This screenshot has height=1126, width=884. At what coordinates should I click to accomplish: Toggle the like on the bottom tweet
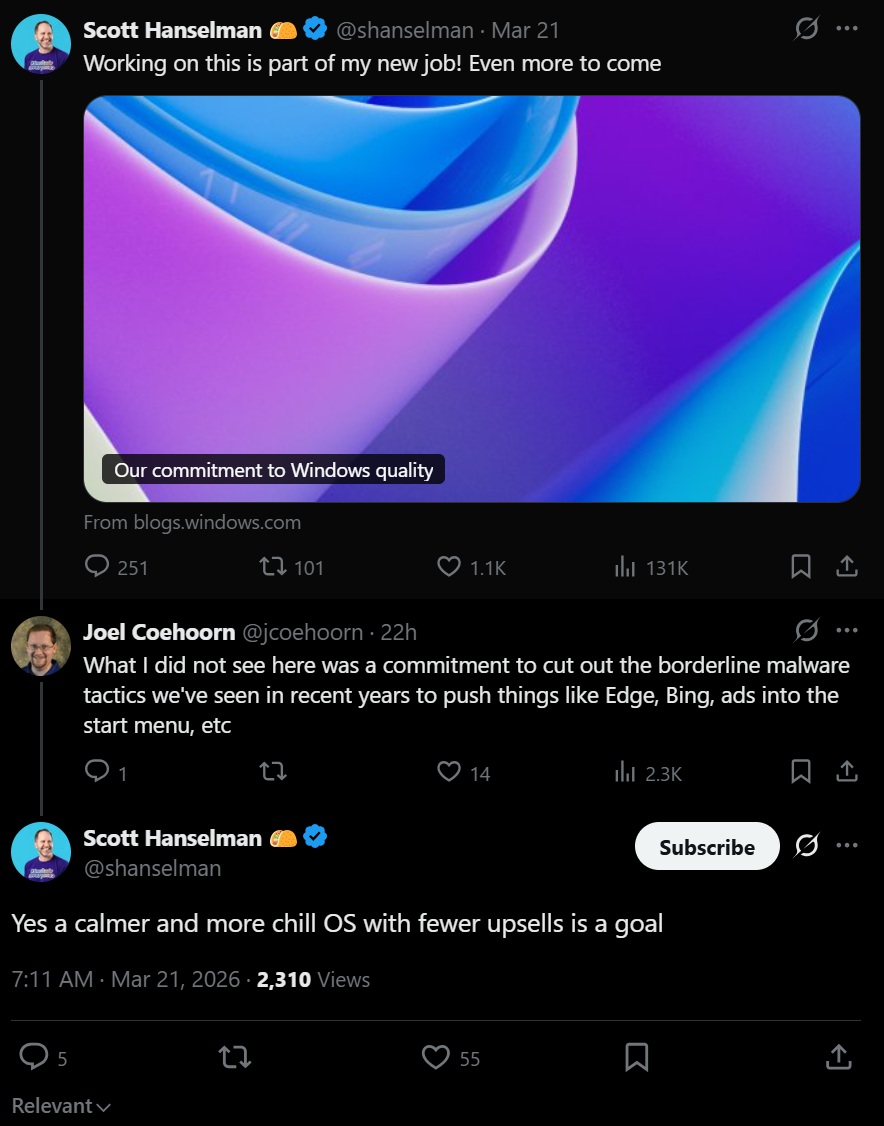point(437,1057)
